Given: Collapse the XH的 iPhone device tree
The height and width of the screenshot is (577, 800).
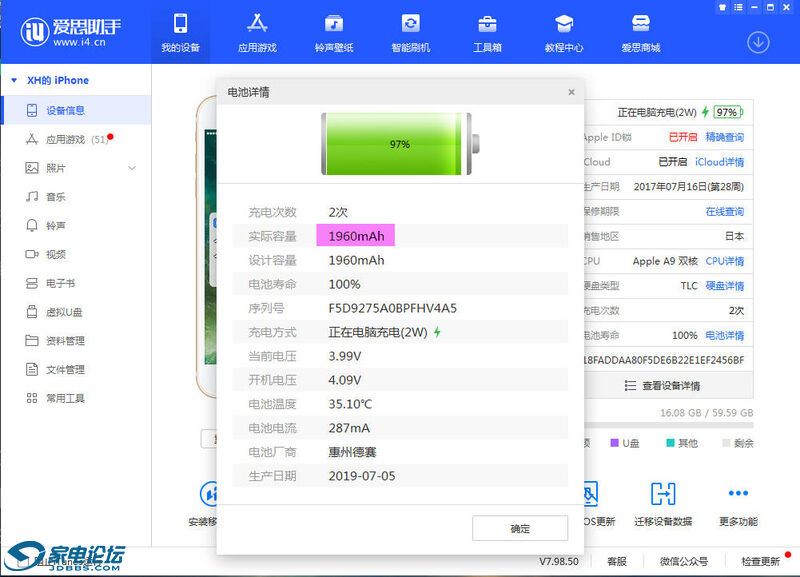Looking at the screenshot, I should tap(14, 80).
